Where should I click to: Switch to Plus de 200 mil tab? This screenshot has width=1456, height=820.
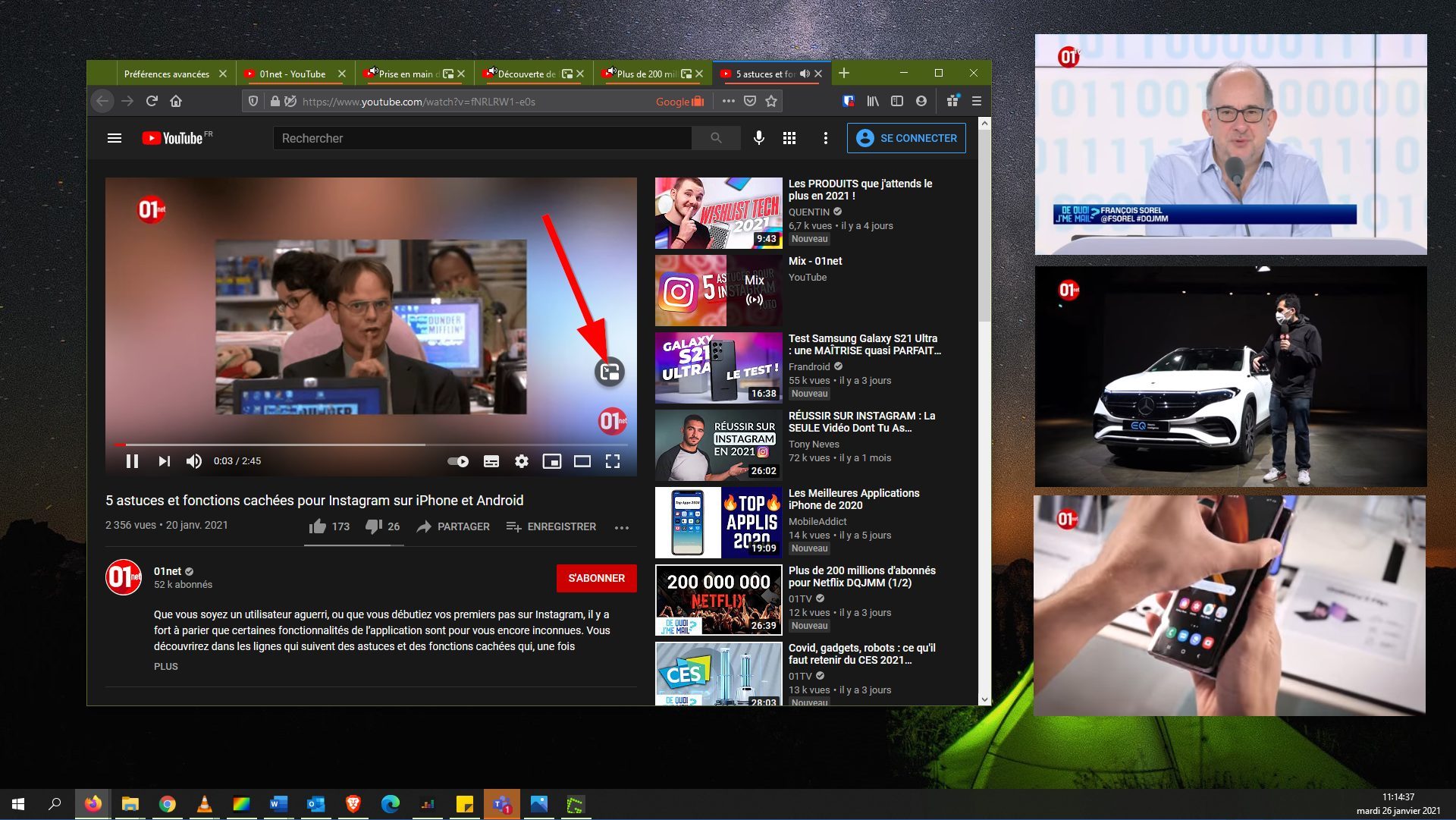coord(647,74)
